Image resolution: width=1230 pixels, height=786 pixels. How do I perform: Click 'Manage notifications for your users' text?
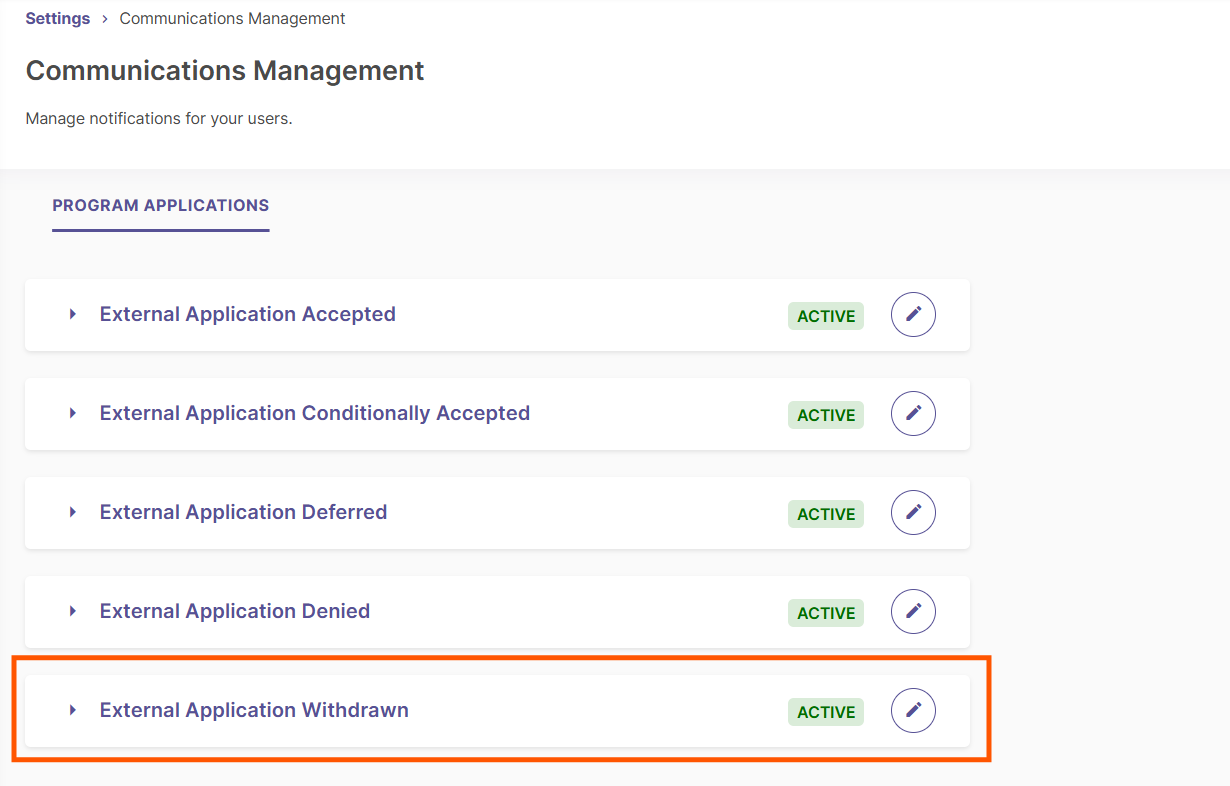[159, 119]
